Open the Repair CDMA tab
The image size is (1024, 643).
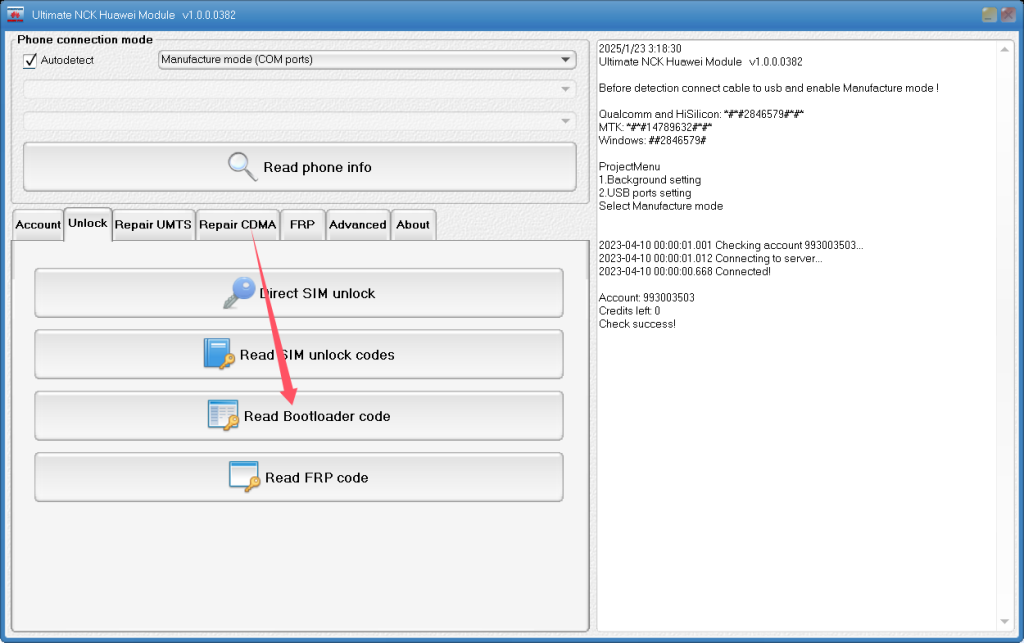[238, 225]
